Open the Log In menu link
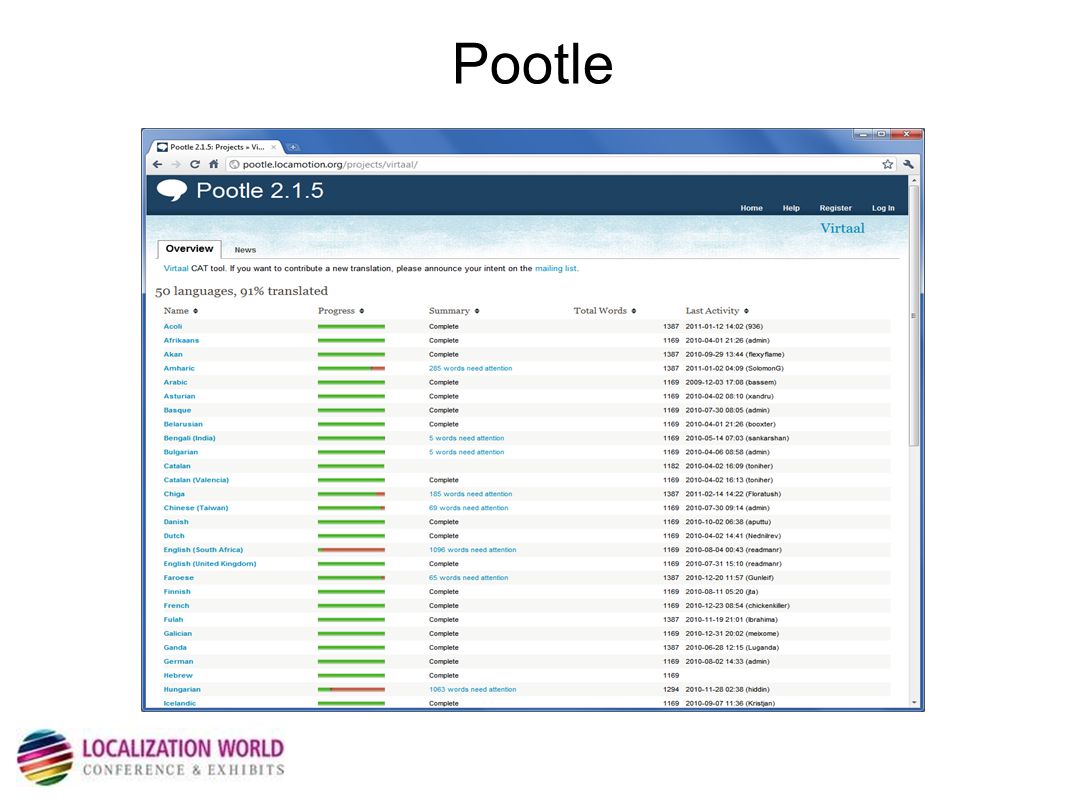 [883, 208]
